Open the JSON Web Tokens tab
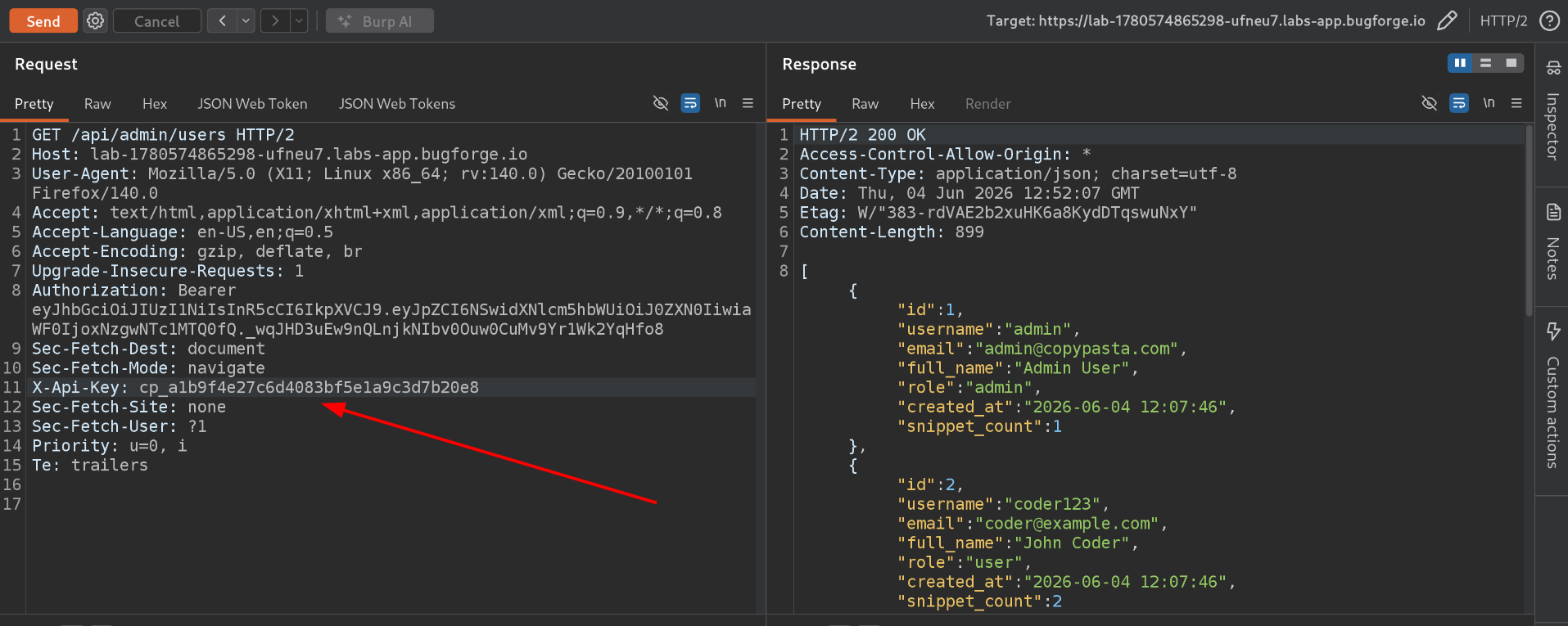Screen dimensions: 1568x626 pyautogui.click(x=397, y=104)
